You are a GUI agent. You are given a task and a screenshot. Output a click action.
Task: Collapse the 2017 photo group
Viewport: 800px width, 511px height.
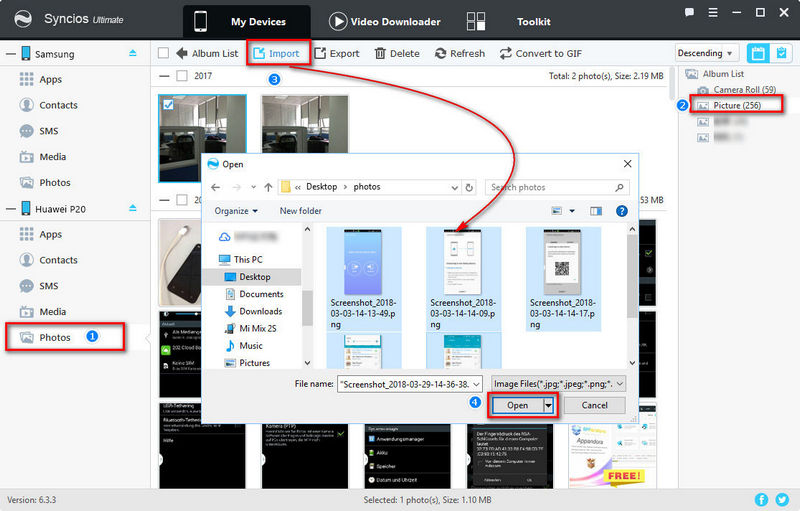(164, 76)
